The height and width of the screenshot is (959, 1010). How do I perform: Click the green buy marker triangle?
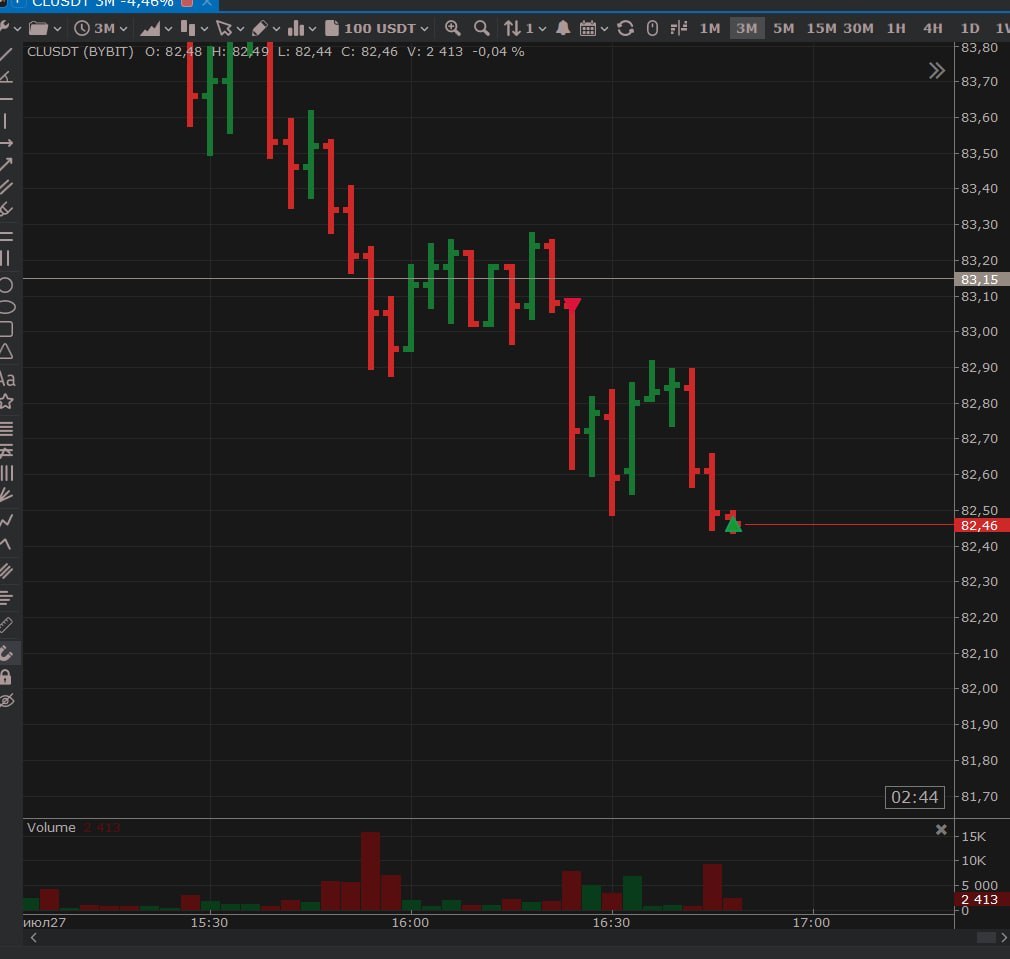click(733, 525)
